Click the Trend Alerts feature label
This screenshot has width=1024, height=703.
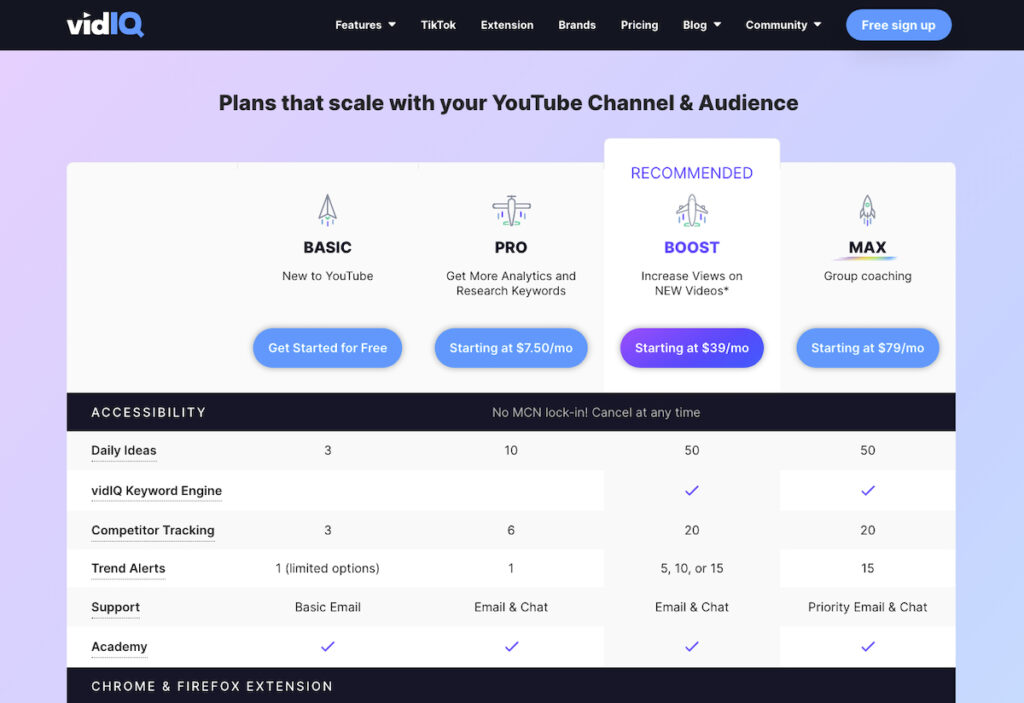point(128,568)
